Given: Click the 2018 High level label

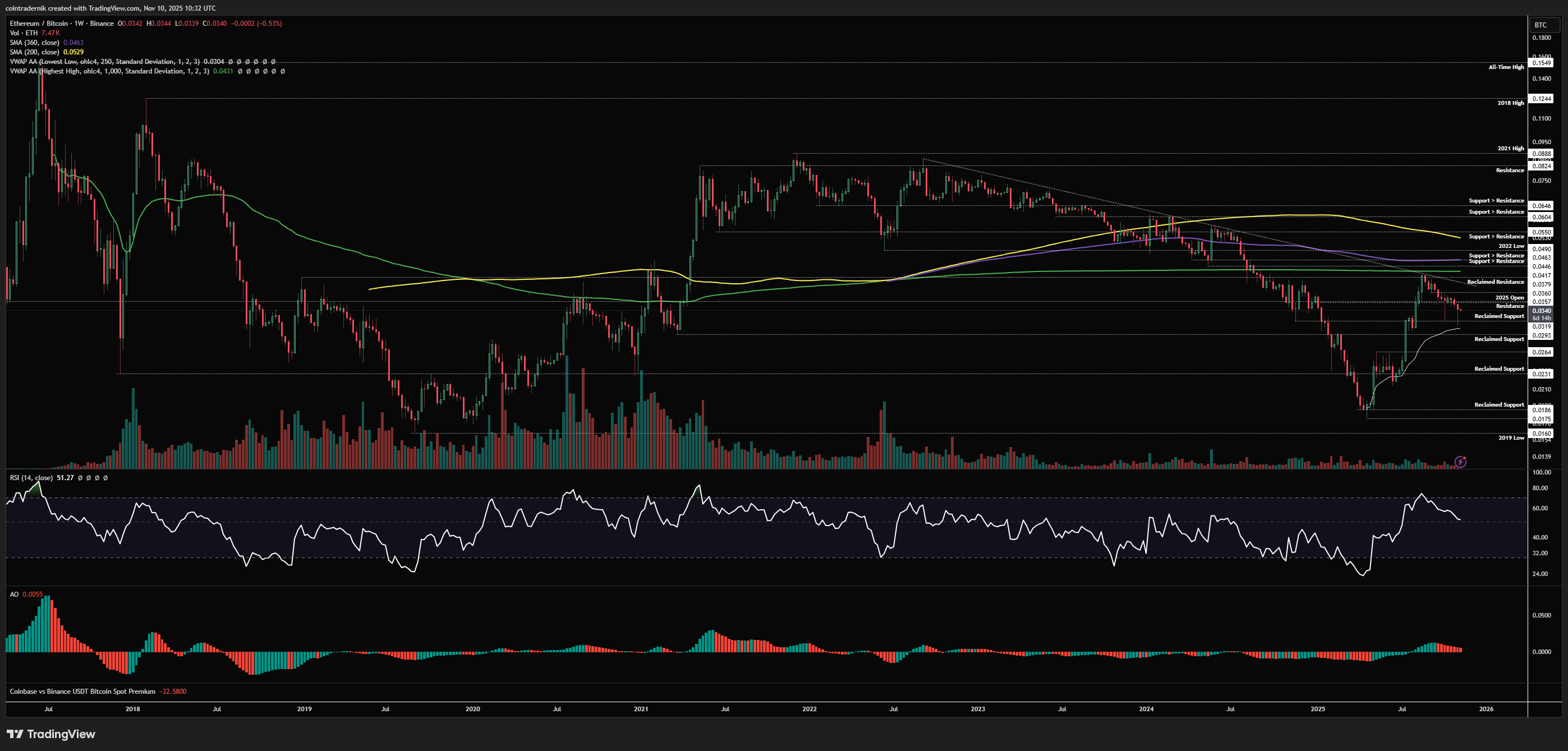Looking at the screenshot, I should click(1510, 103).
